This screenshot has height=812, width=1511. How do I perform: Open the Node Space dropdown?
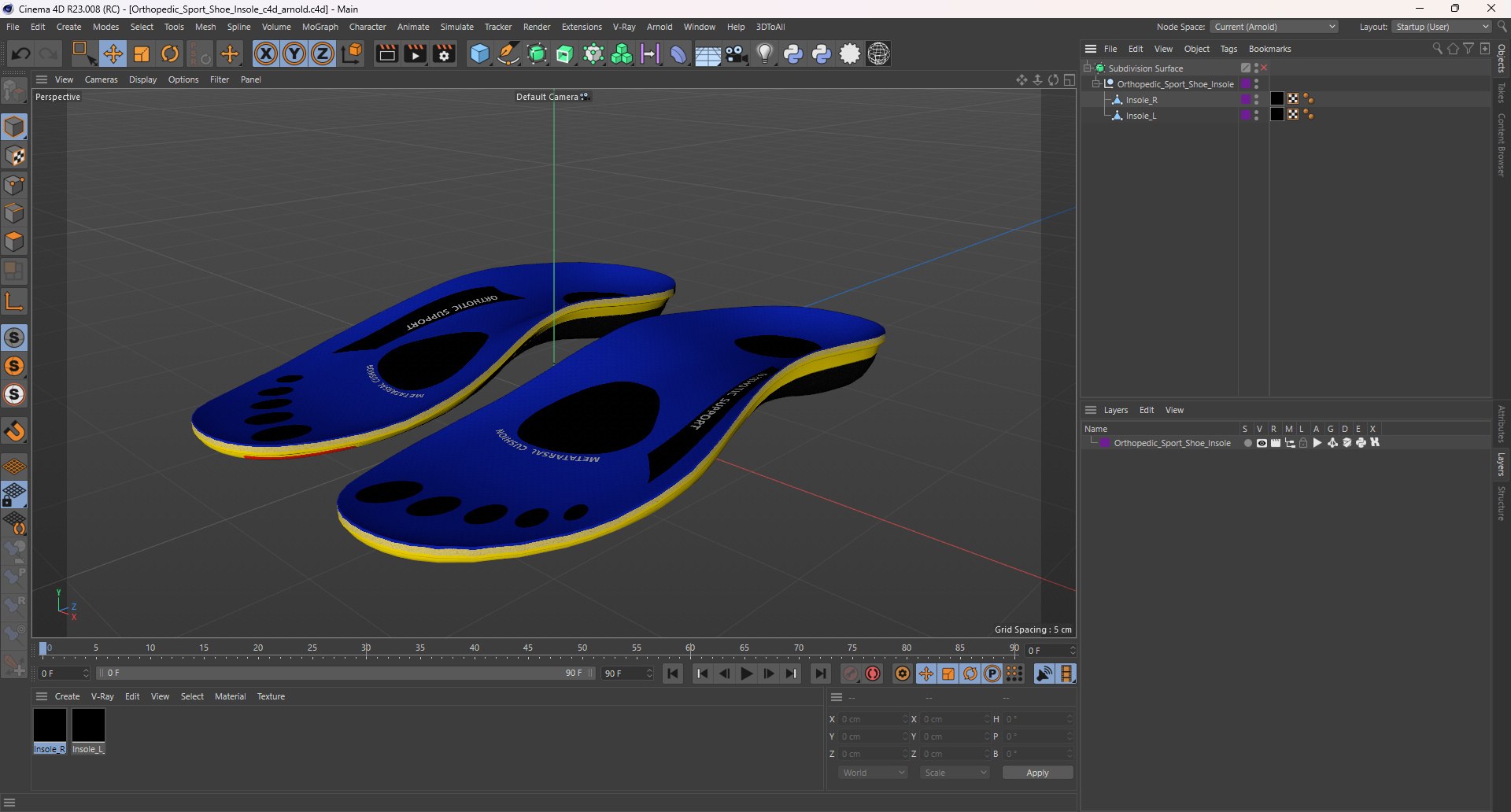click(x=1273, y=27)
